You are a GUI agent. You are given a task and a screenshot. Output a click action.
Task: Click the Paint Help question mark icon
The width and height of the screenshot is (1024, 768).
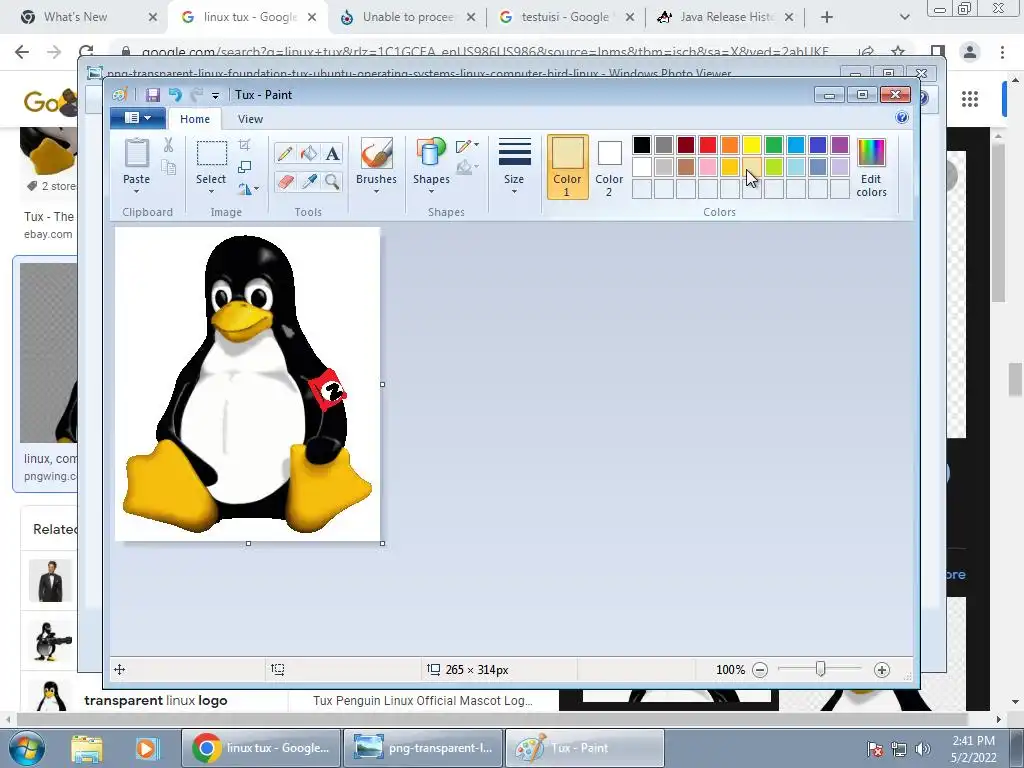(902, 118)
